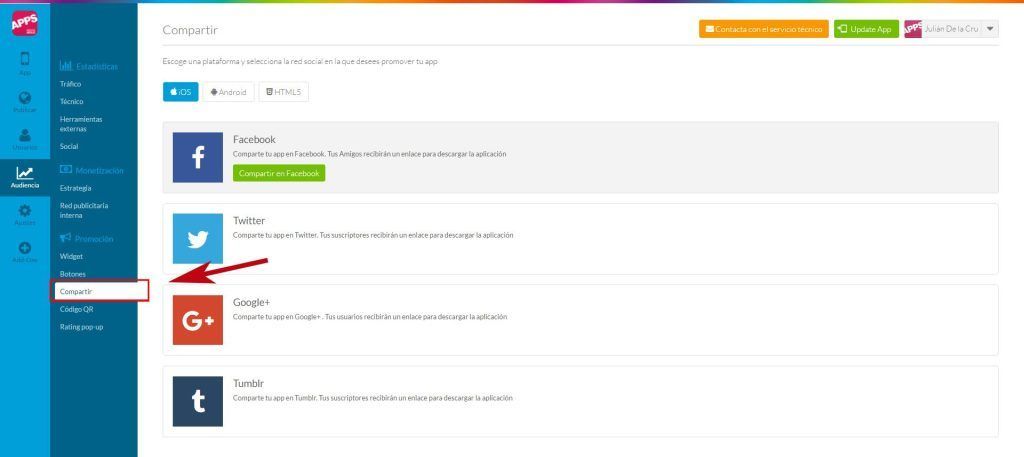
Task: Open the Add-Ons plus icon
Action: tap(25, 248)
